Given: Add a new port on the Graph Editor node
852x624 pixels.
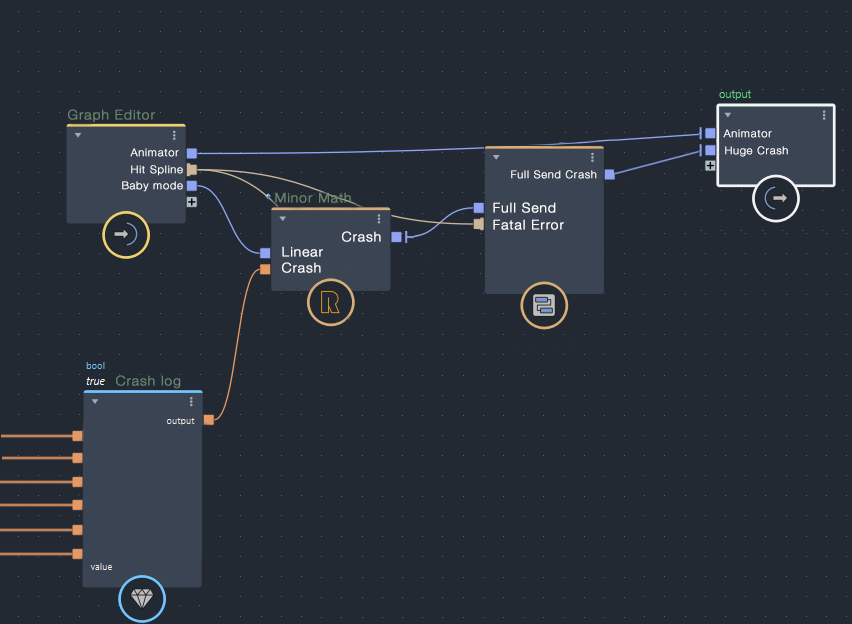Looking at the screenshot, I should coord(192,202).
